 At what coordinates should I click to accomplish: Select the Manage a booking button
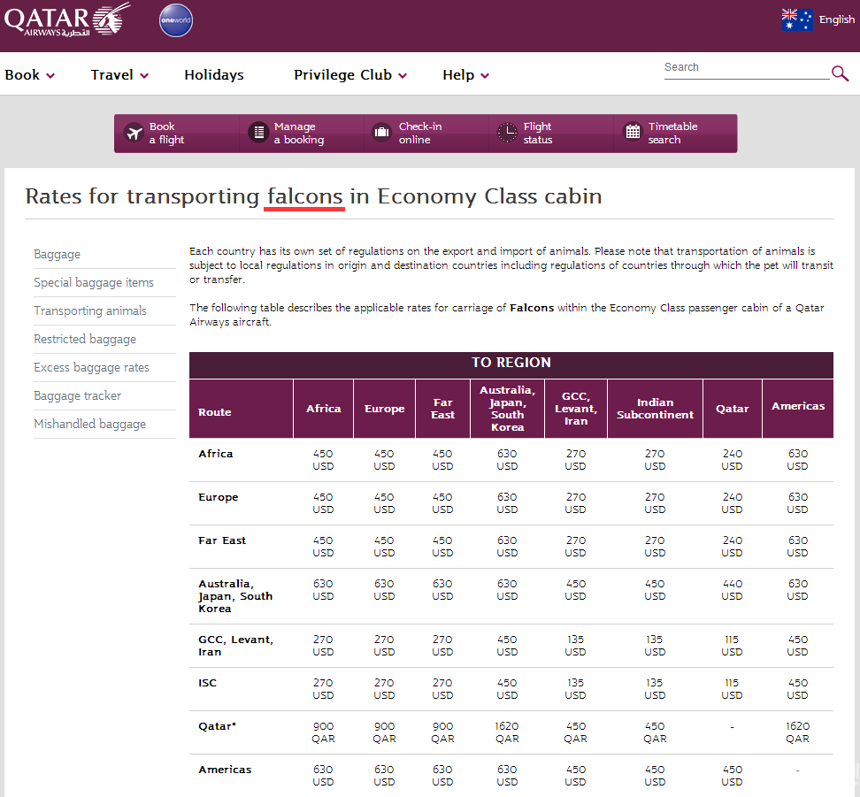[x=302, y=133]
